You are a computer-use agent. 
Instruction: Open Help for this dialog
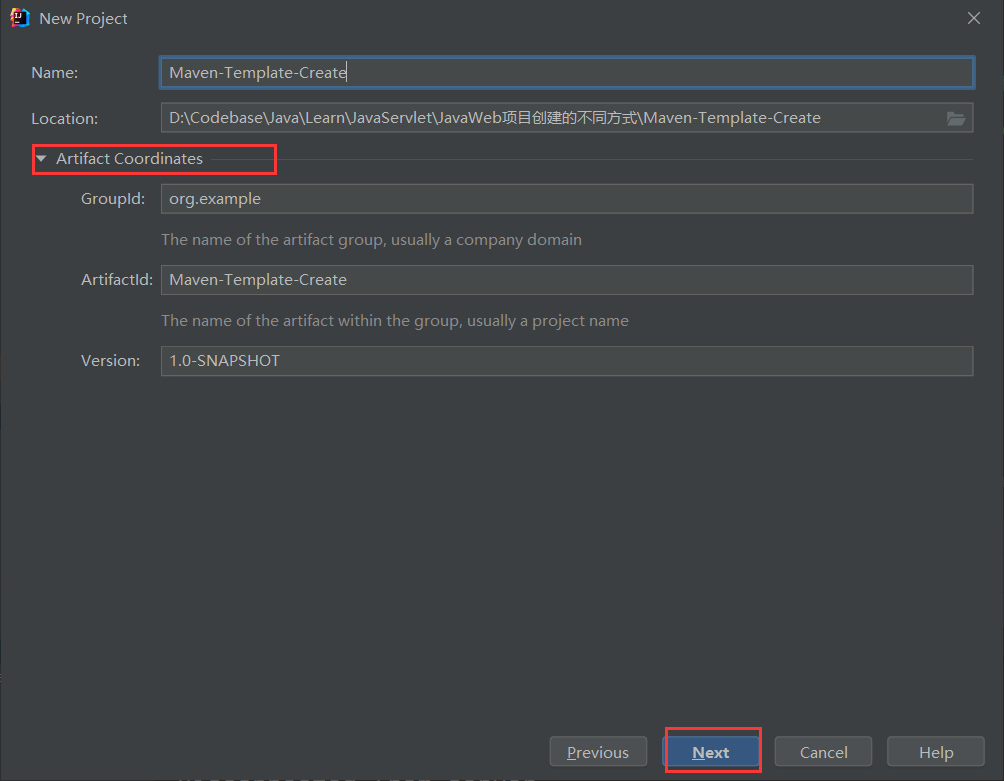936,752
